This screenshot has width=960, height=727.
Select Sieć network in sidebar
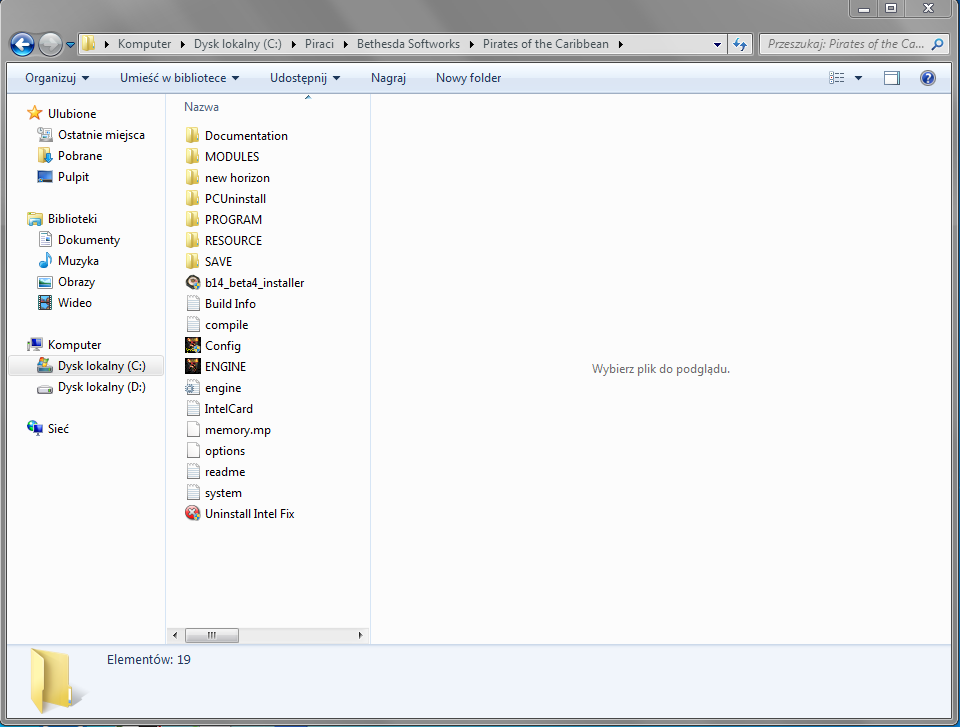[x=48, y=428]
